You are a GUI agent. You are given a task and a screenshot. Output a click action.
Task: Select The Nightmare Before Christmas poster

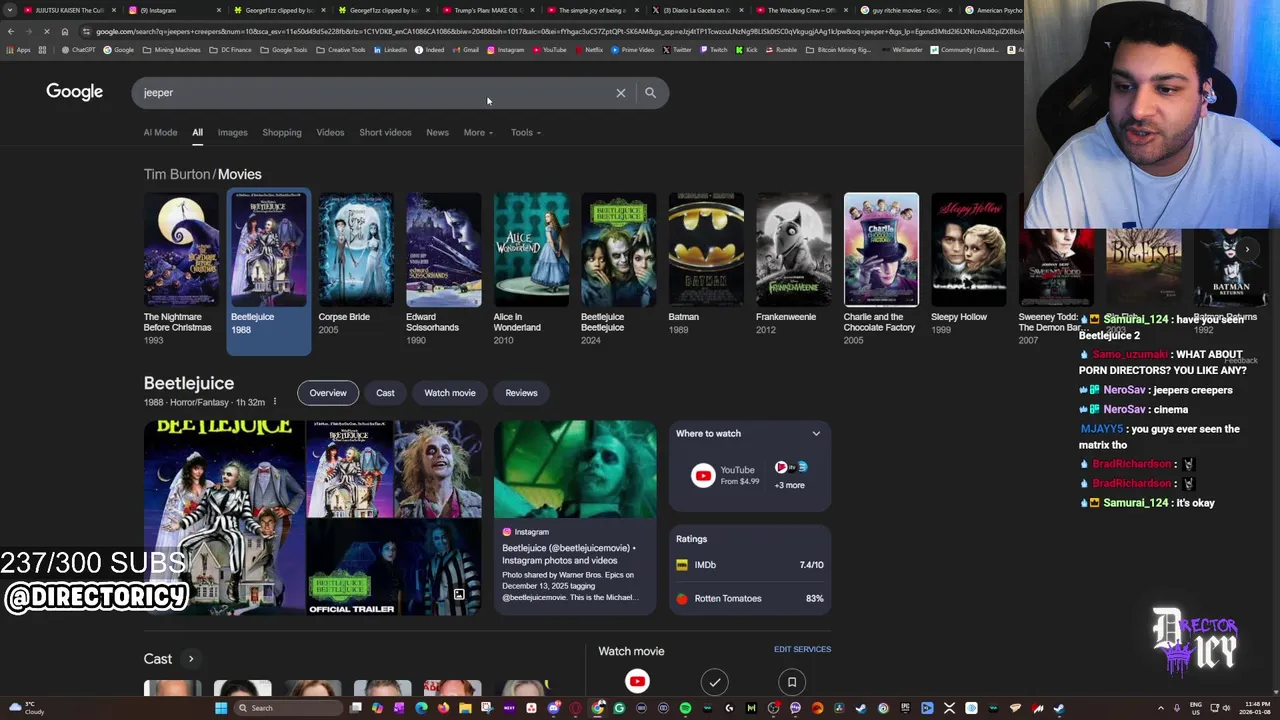pyautogui.click(x=181, y=250)
